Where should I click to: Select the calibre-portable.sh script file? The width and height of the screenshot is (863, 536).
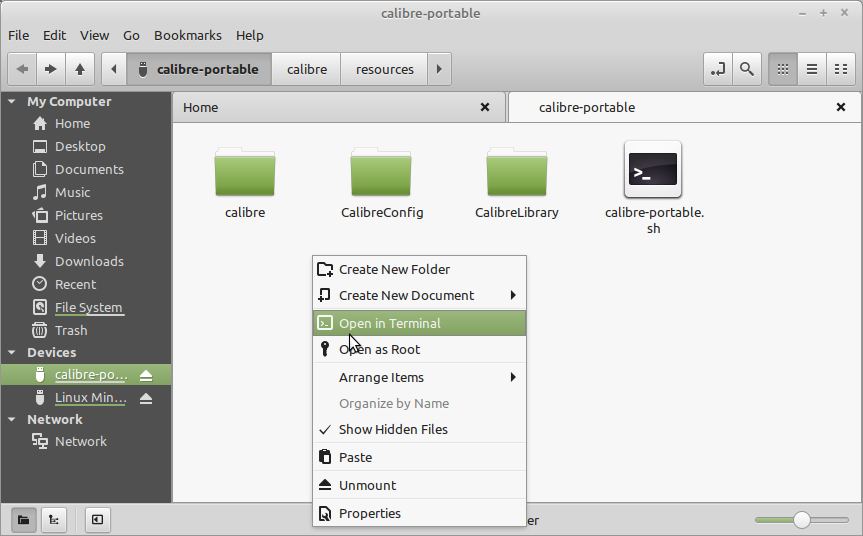point(653,169)
